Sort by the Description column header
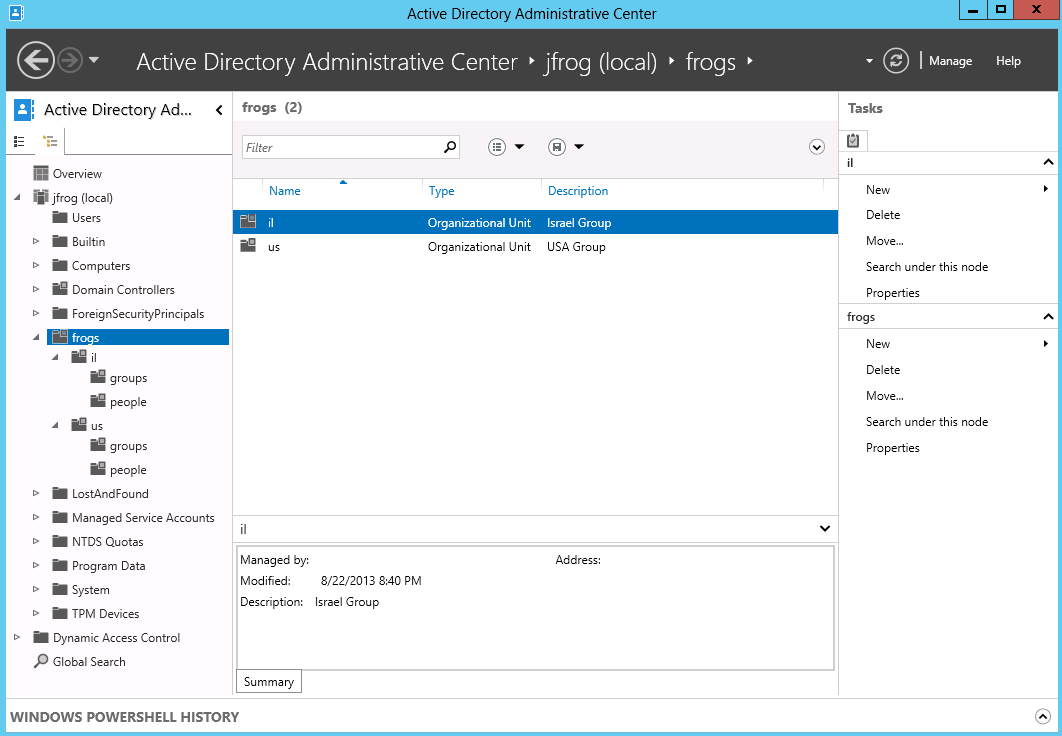This screenshot has height=736, width=1062. (x=578, y=191)
